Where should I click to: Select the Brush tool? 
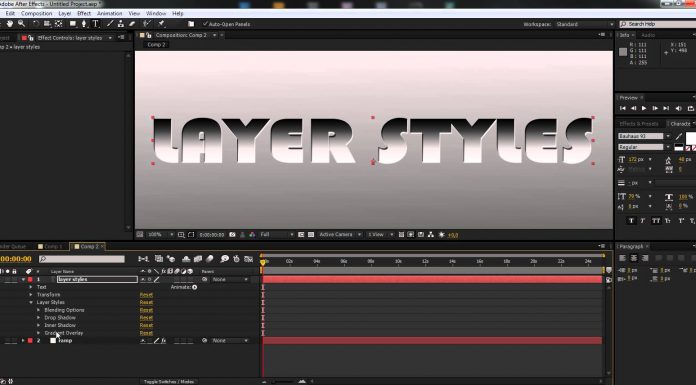tap(110, 24)
